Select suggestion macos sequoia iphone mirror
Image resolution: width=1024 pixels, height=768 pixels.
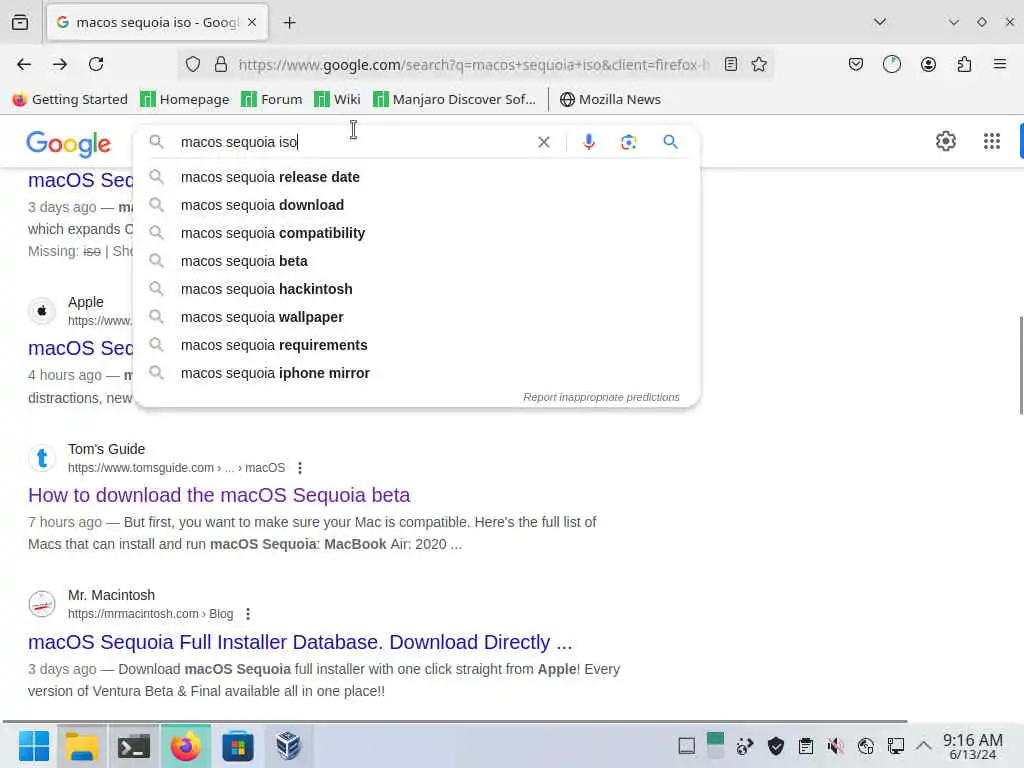click(417, 374)
